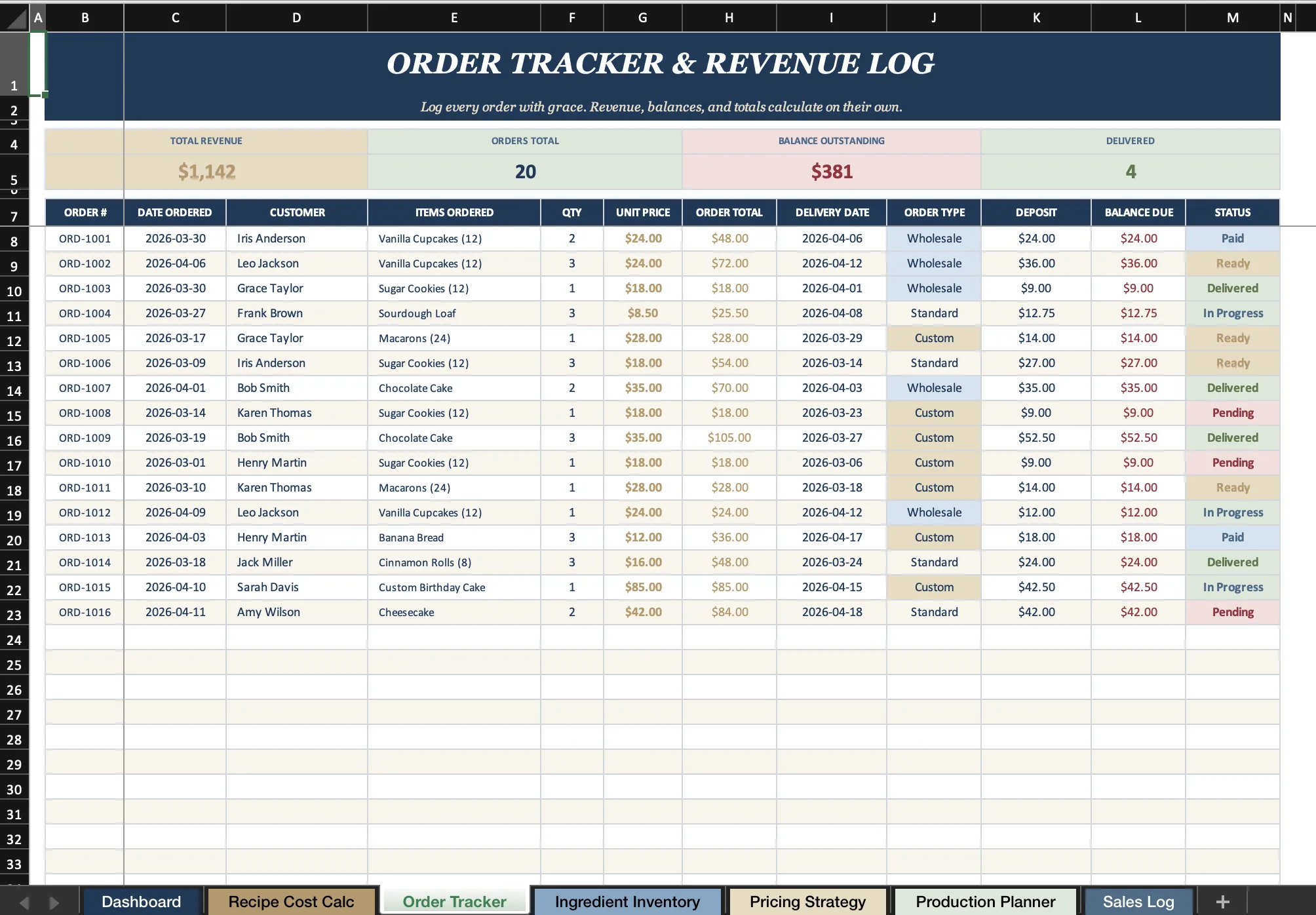
Task: Click the BALANCE DUE heading cell
Action: tap(1138, 212)
